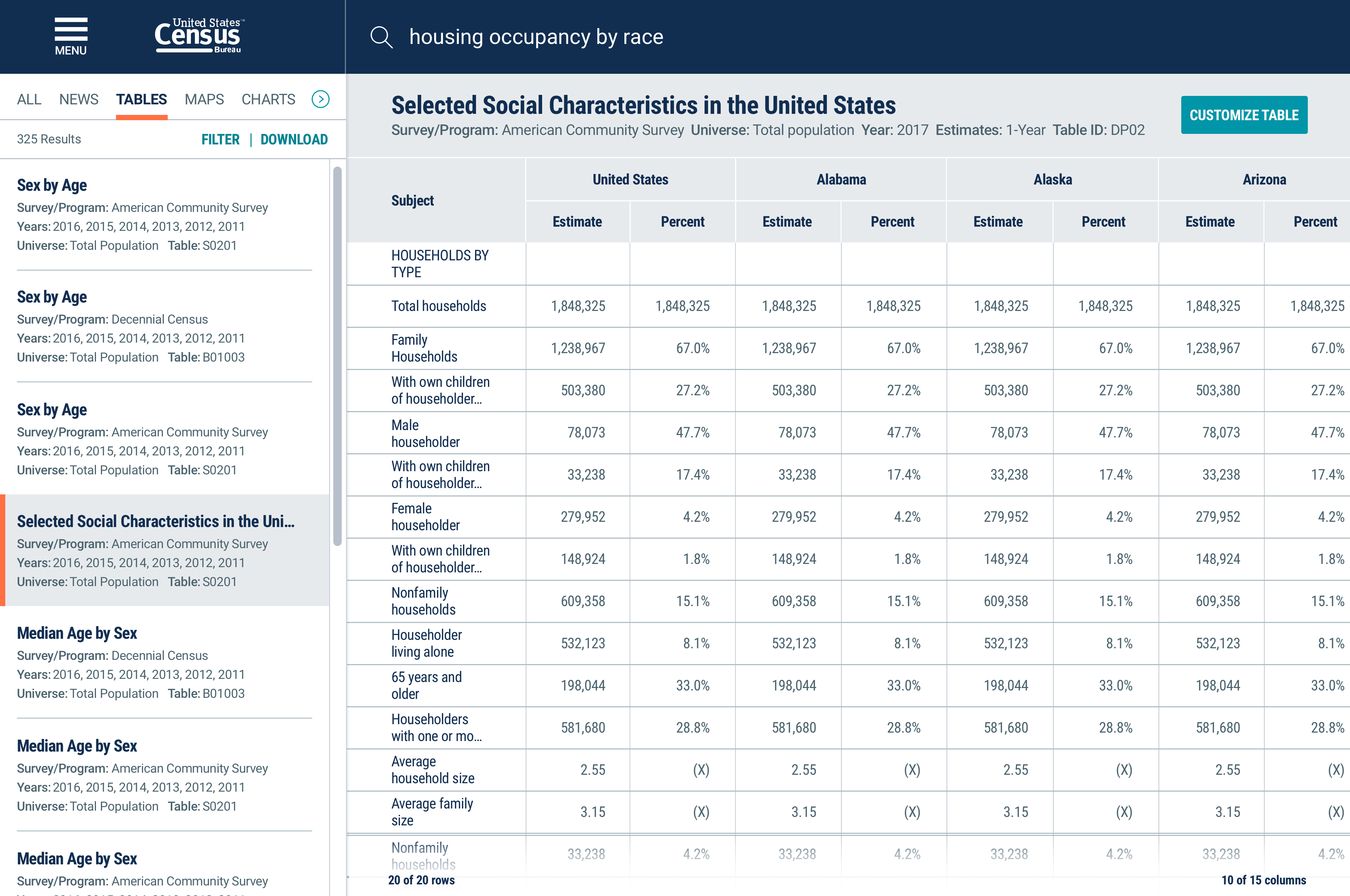Click the United States Estimate subheader
This screenshot has width=1350, height=896.
(x=578, y=222)
